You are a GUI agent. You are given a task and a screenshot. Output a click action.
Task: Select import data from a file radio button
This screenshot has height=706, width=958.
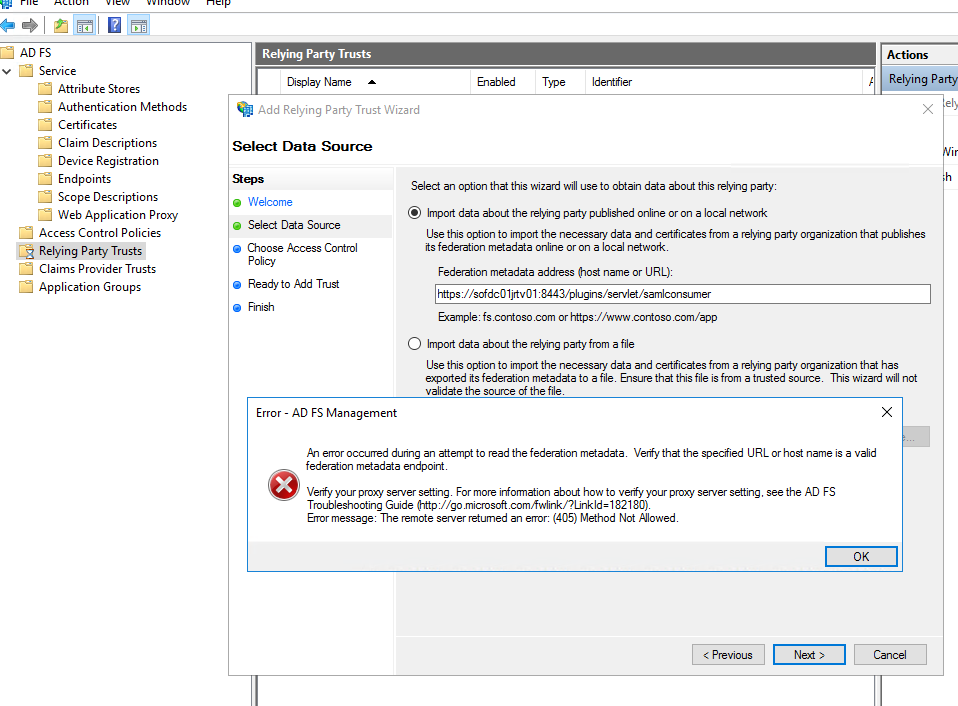tap(414, 344)
